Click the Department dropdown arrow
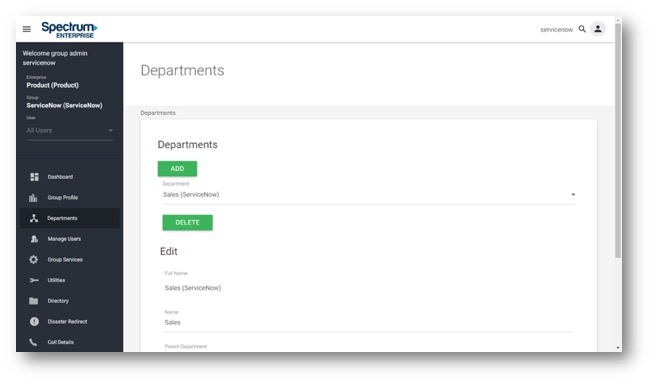 point(573,194)
